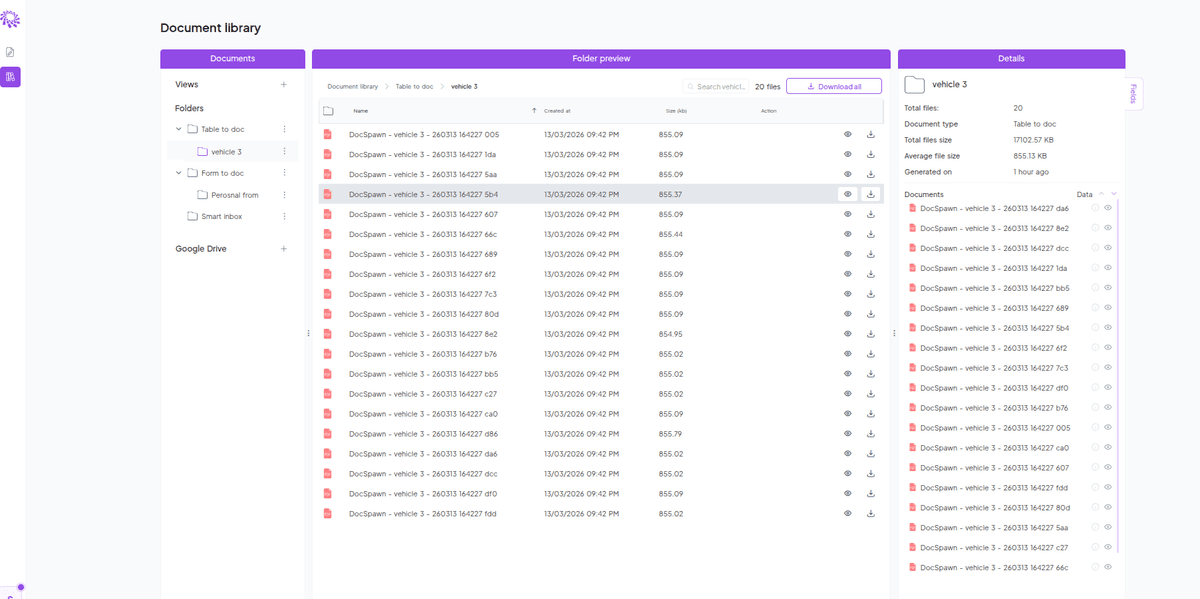
Task: Open the library icon in the left sidebar
Action: point(10,77)
